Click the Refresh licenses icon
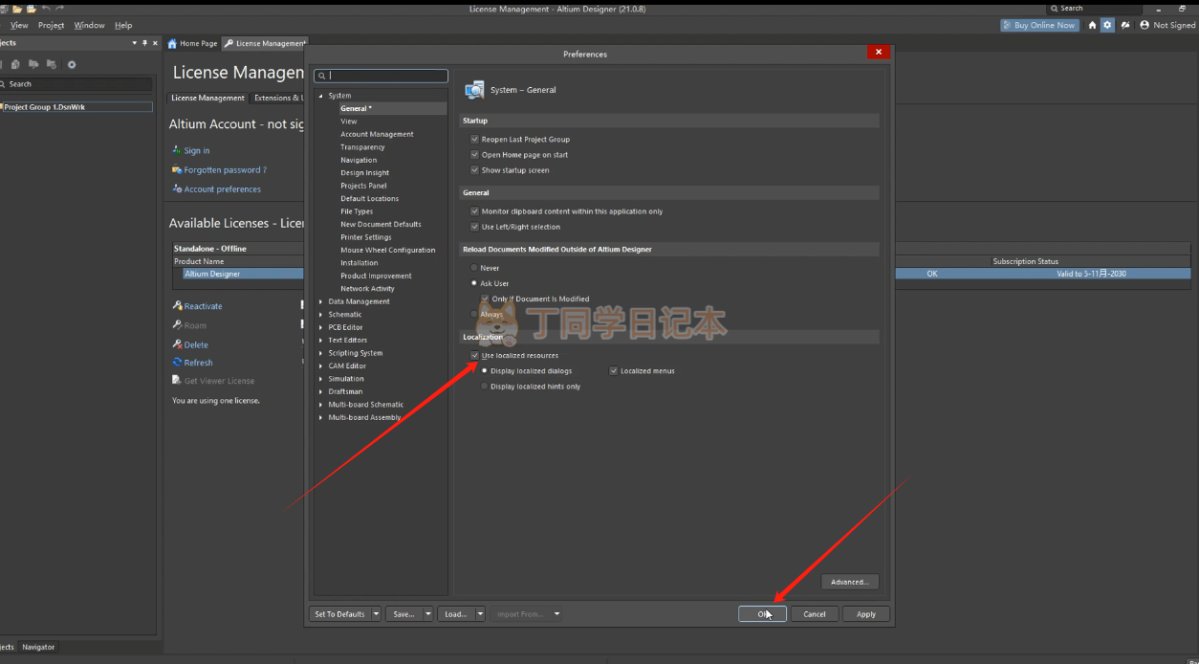The height and width of the screenshot is (664, 1199). tap(177, 363)
